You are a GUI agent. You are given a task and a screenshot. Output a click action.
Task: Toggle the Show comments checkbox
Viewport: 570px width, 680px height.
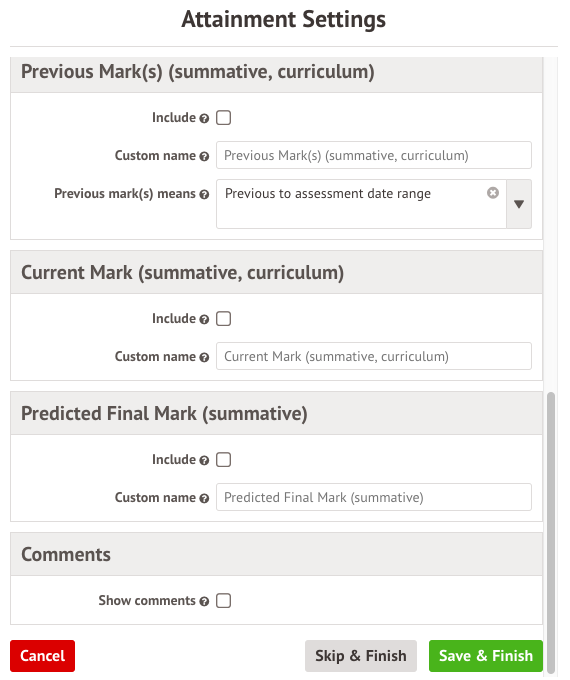coord(223,601)
